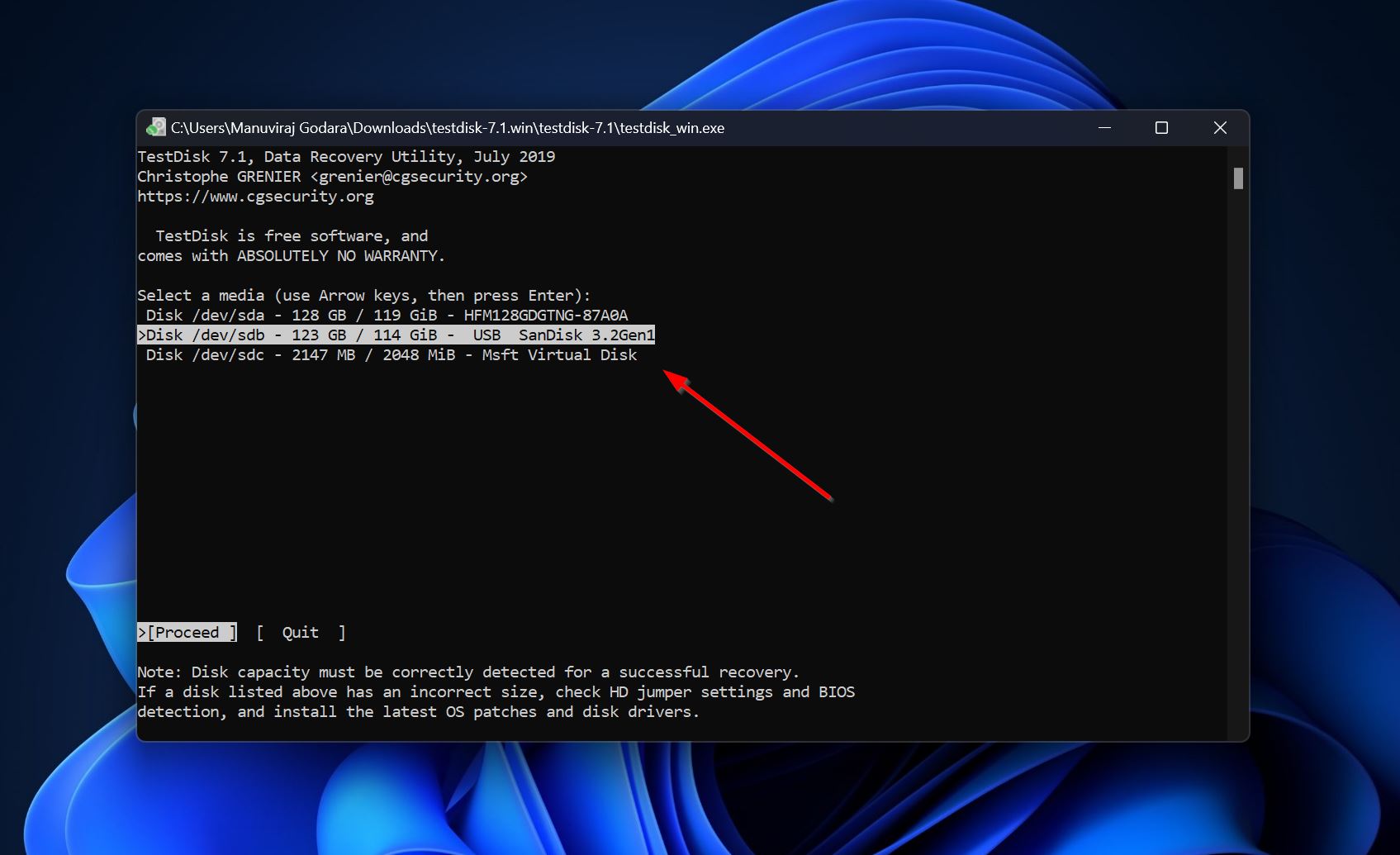Click the 'TestDisk 7.1, Data Recovery Utility' line
The image size is (1400, 855).
(346, 157)
